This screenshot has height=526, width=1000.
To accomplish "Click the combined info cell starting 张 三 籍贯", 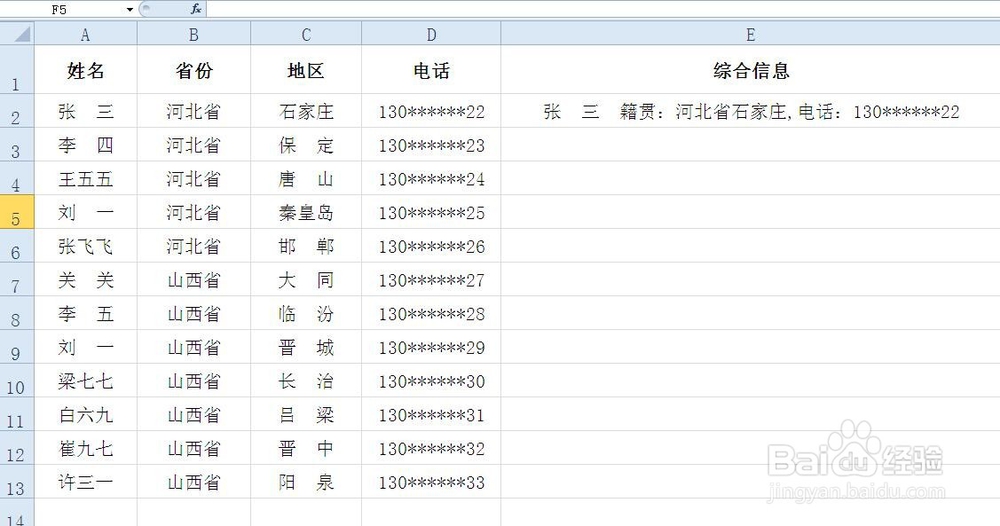I will pos(751,111).
